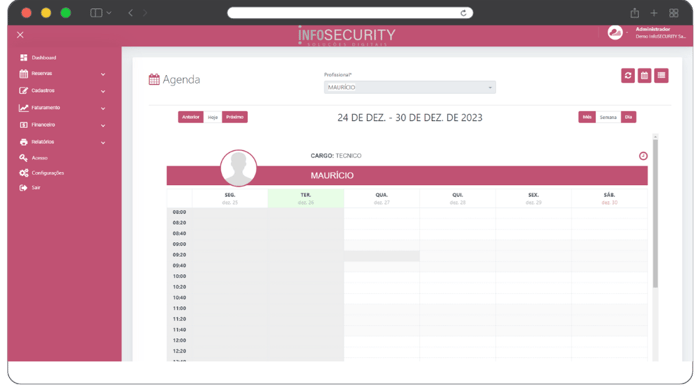This screenshot has height=389, width=699.
Task: Click the list view icon button
Action: pyautogui.click(x=661, y=75)
